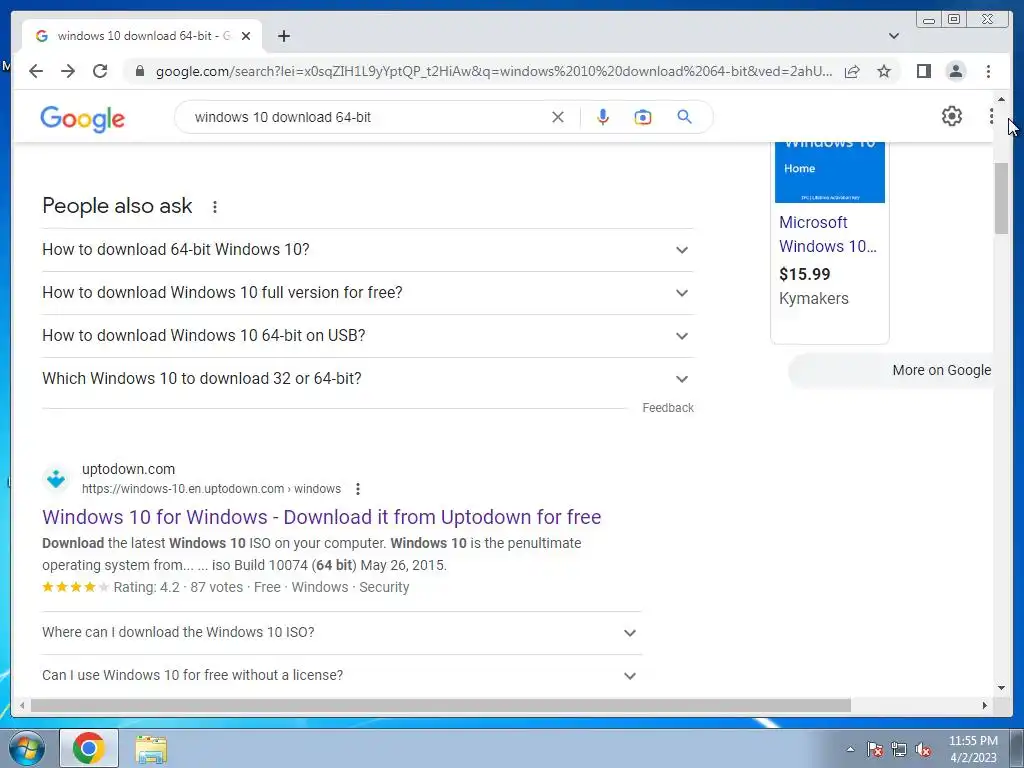Search by image camera icon
Viewport: 1024px width, 768px height.
(x=643, y=117)
